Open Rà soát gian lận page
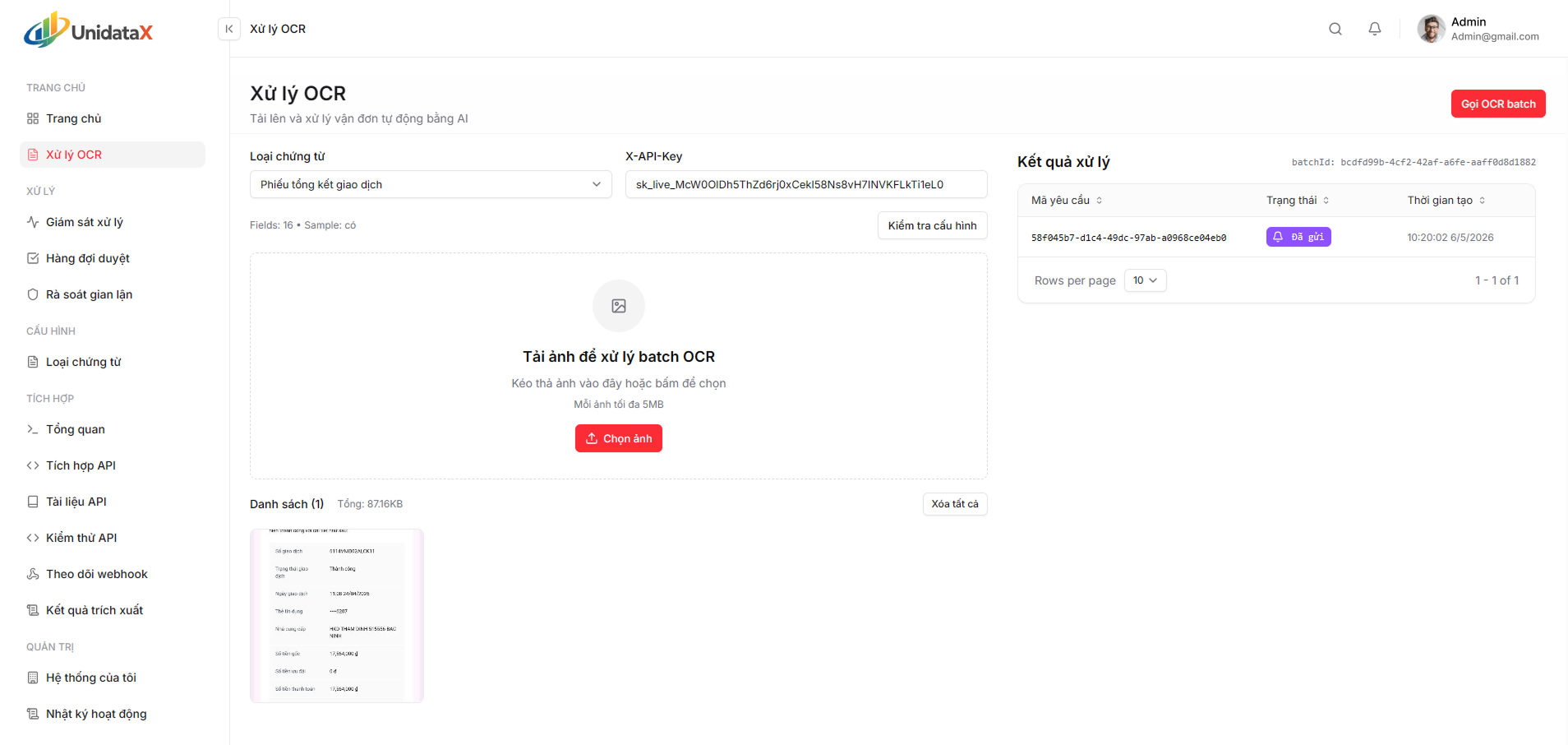Image resolution: width=1568 pixels, height=745 pixels. pyautogui.click(x=113, y=294)
